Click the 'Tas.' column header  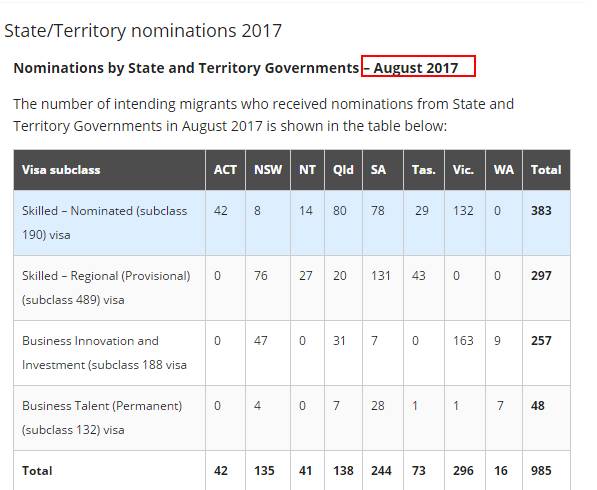[423, 170]
